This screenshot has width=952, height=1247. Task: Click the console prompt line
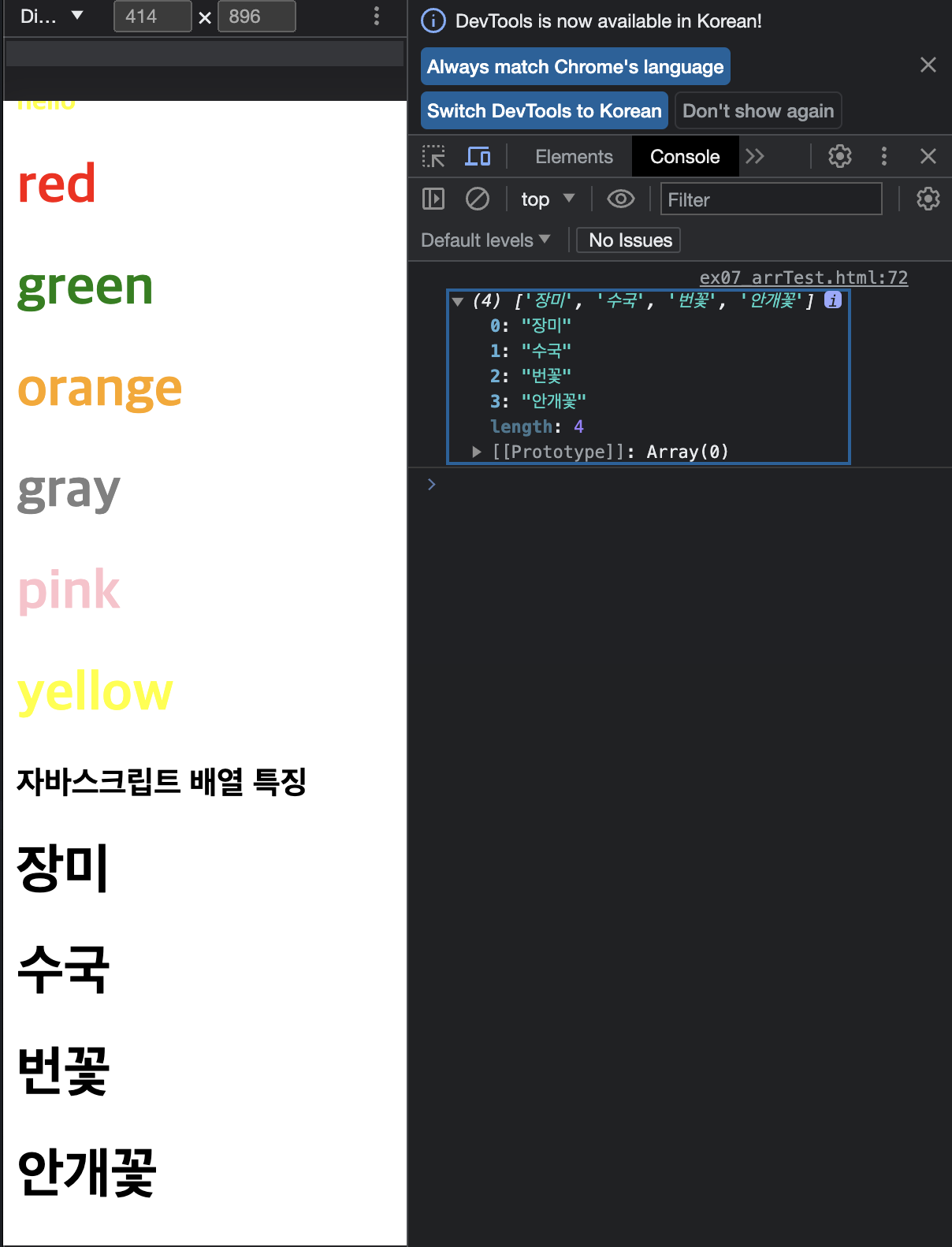(680, 484)
